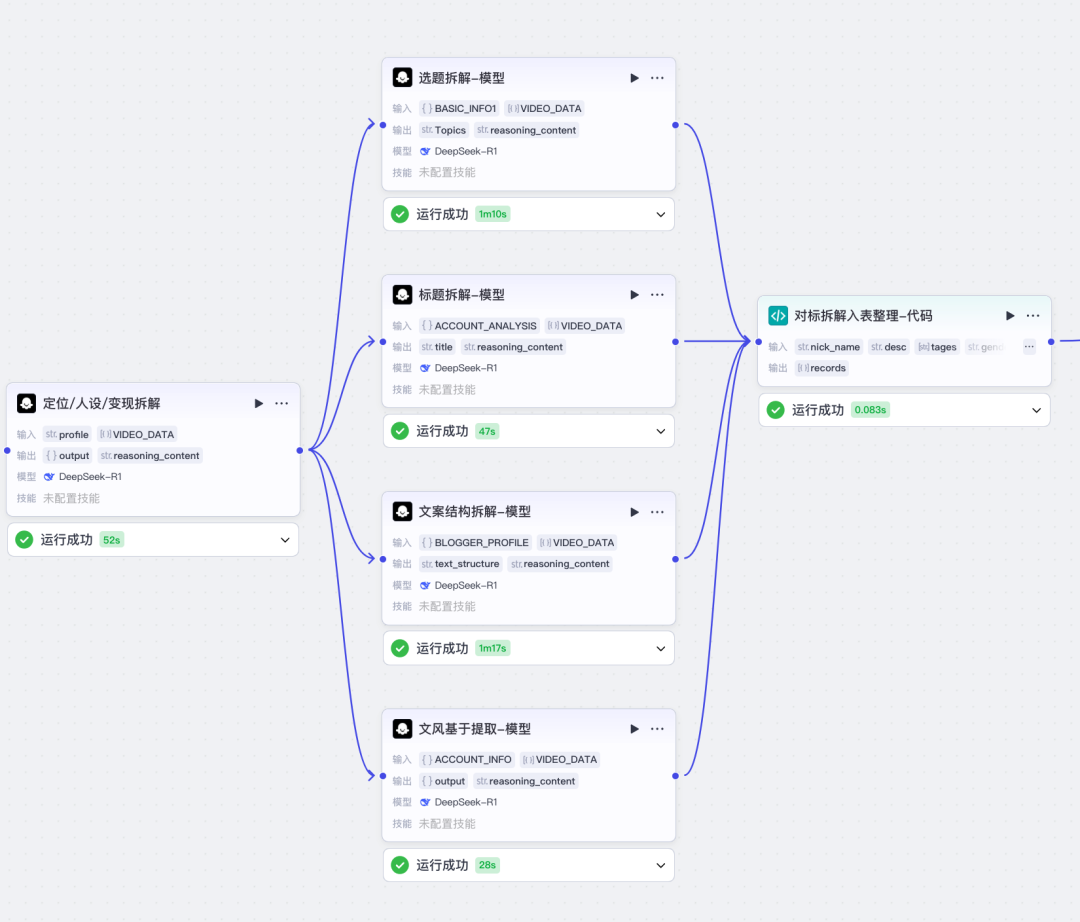1080x922 pixels.
Task: Select the BASIC_INFO1 input variable tag
Action: coord(458,109)
